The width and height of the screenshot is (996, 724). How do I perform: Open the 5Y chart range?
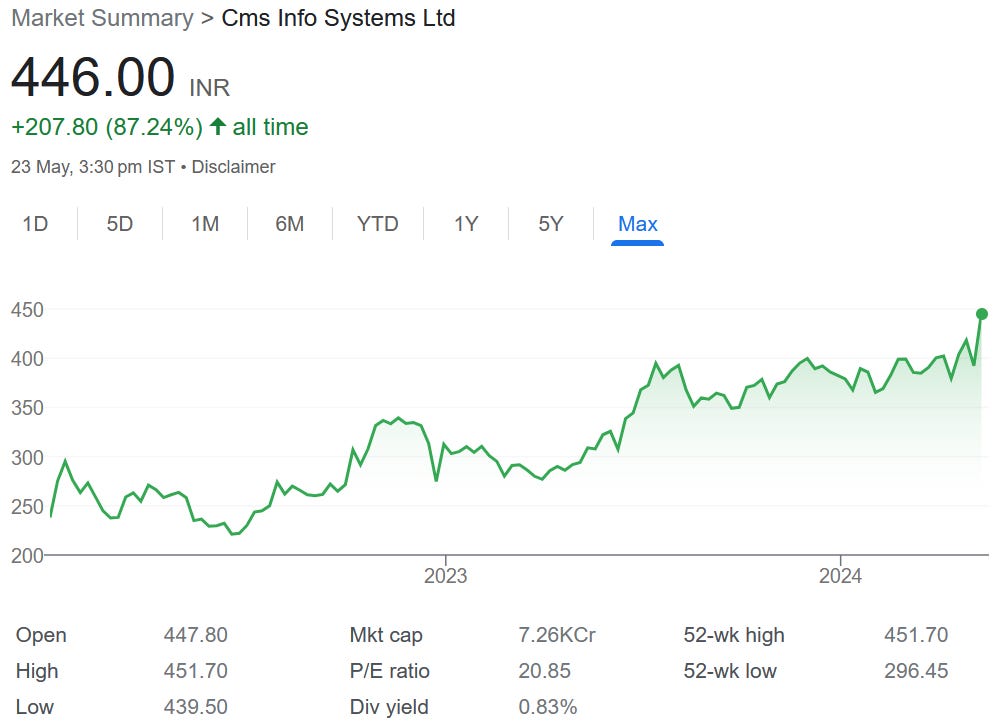tap(551, 224)
